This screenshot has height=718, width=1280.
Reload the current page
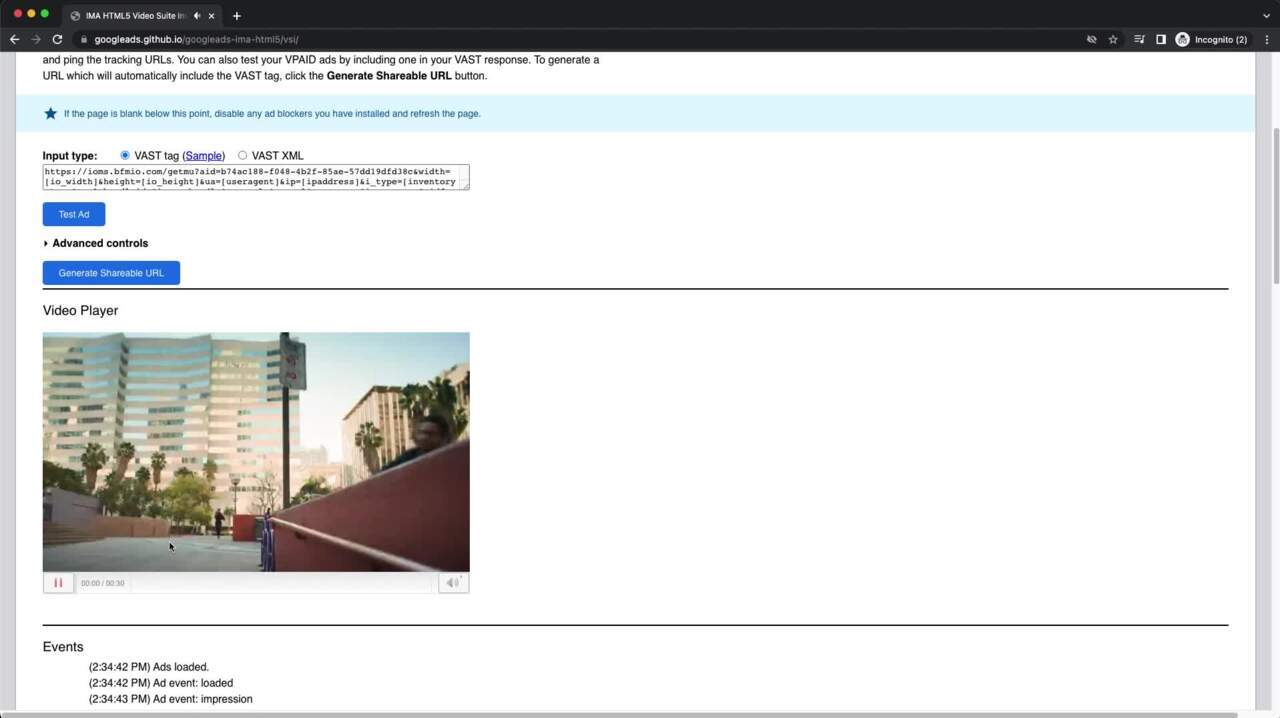[x=57, y=40]
